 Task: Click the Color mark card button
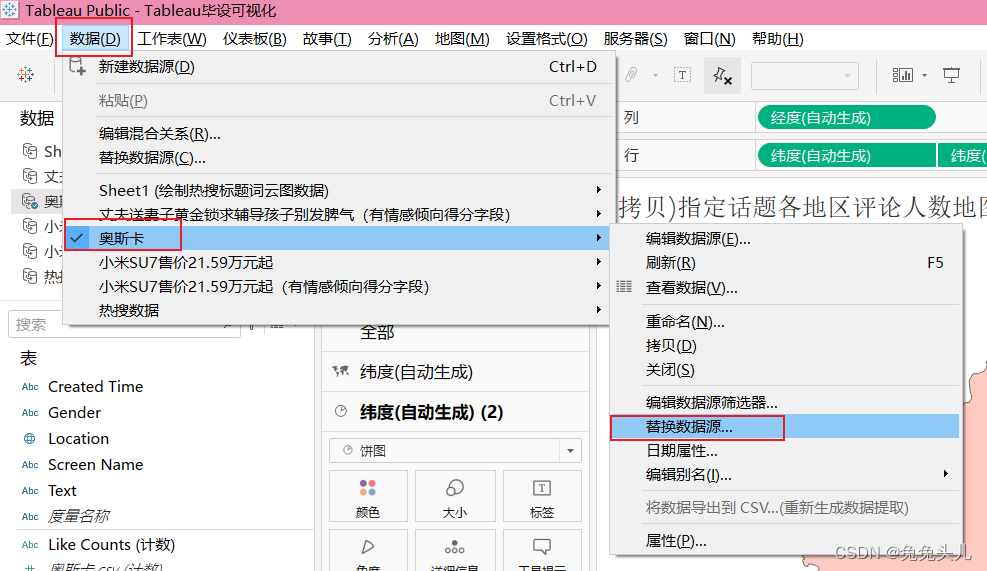pyautogui.click(x=368, y=497)
